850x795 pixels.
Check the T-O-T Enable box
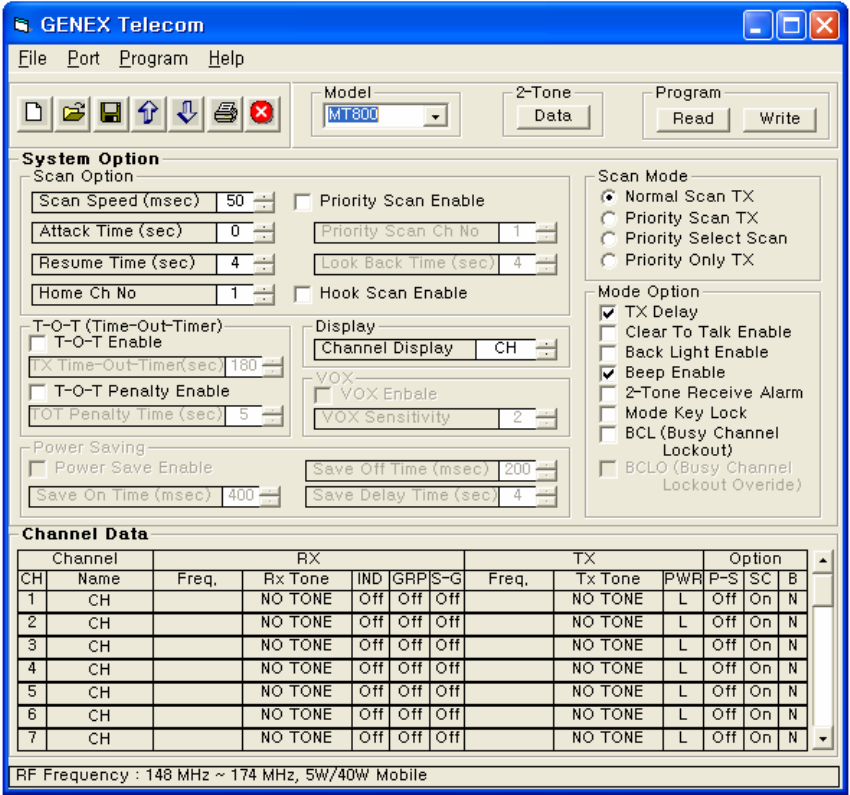coord(37,343)
